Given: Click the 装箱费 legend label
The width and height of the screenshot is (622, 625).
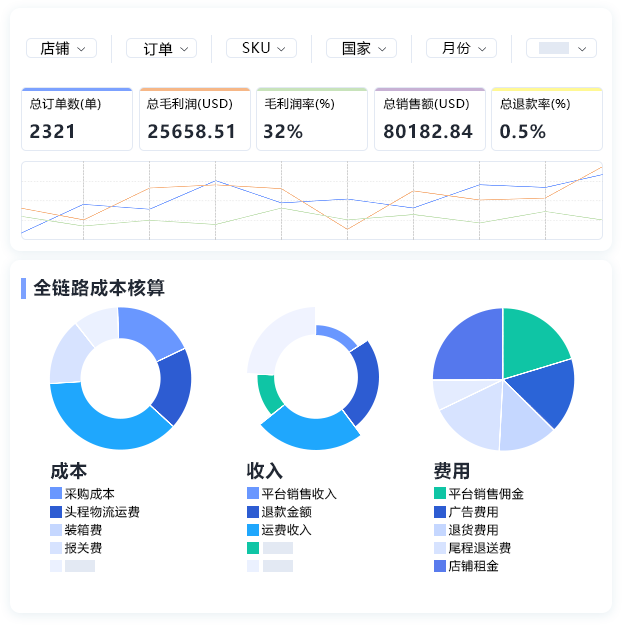Looking at the screenshot, I should tap(83, 530).
